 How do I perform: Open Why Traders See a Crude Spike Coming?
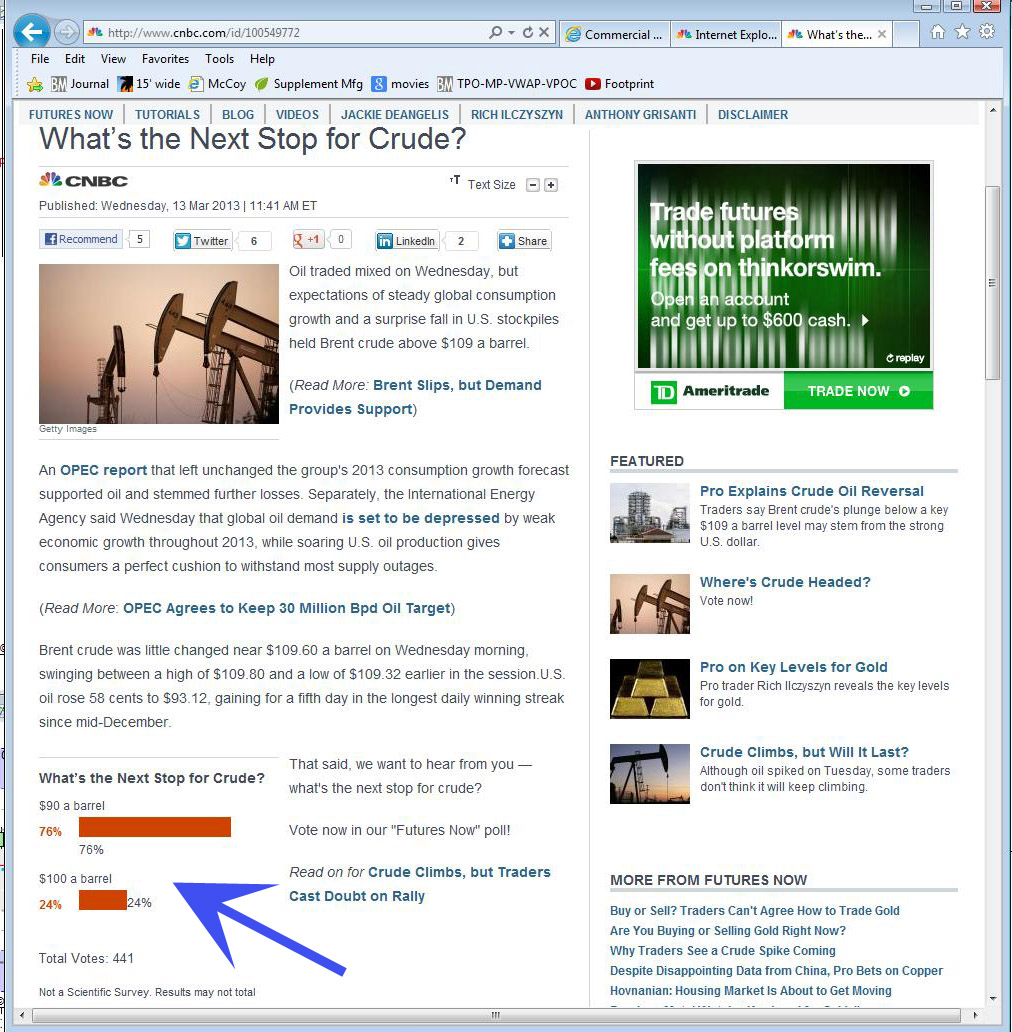[722, 950]
